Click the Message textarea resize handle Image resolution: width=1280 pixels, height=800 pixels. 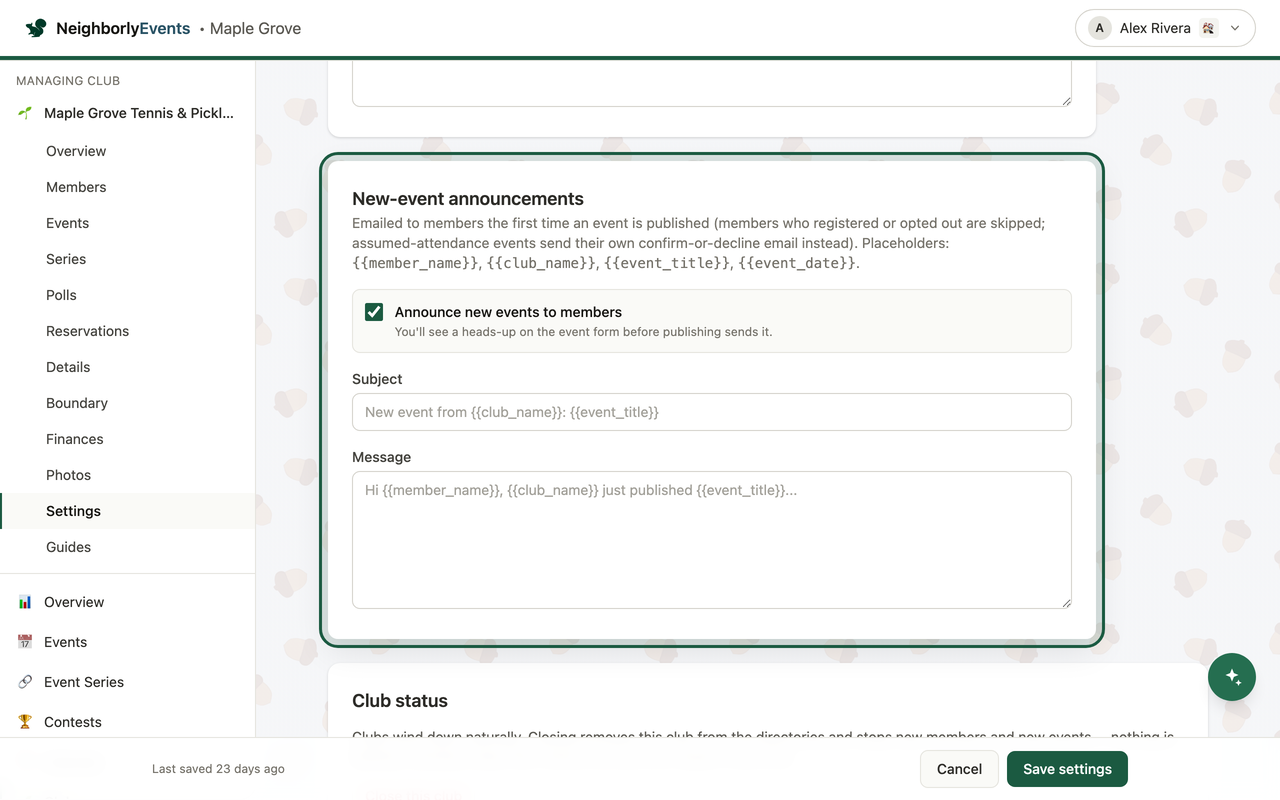pos(1066,603)
